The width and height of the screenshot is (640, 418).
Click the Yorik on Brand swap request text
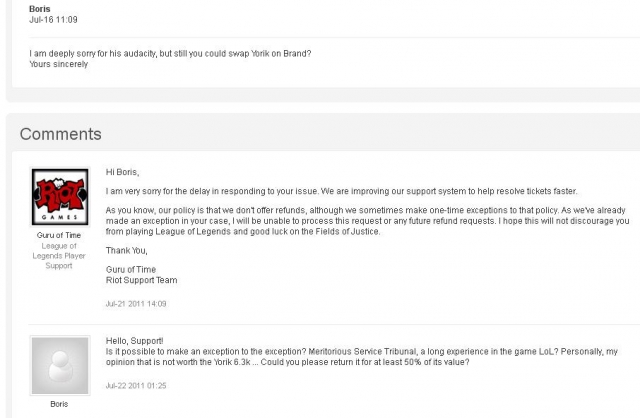[x=170, y=53]
